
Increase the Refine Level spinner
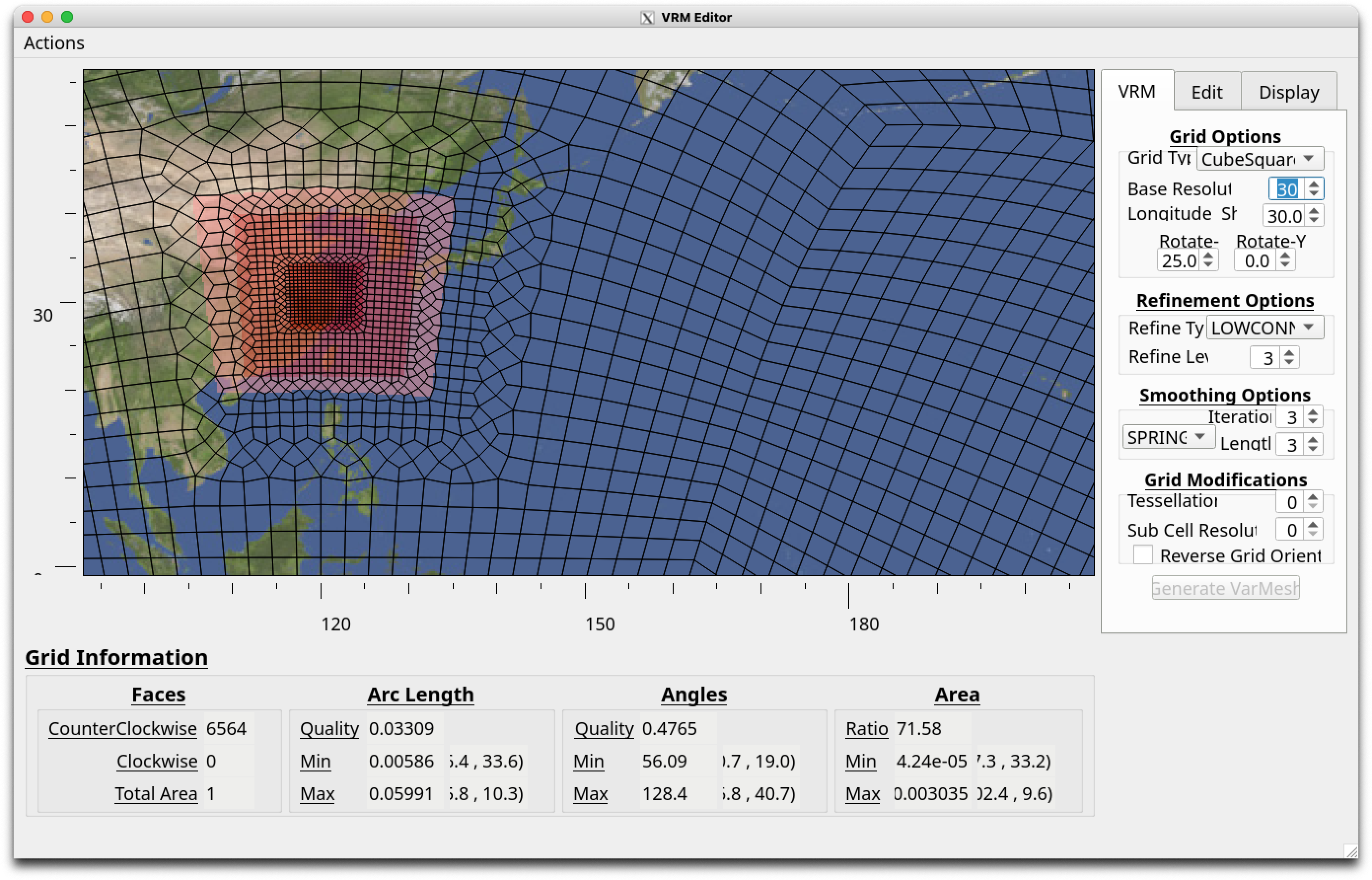click(1289, 353)
